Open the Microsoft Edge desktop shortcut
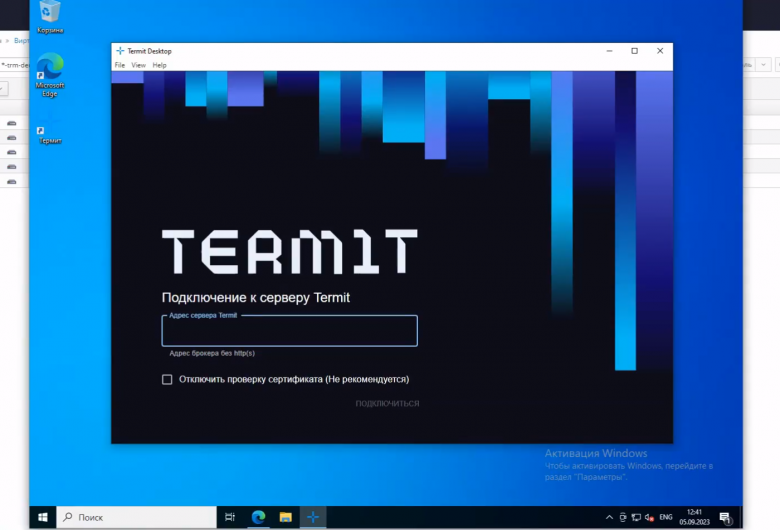The image size is (780, 530). click(50, 69)
